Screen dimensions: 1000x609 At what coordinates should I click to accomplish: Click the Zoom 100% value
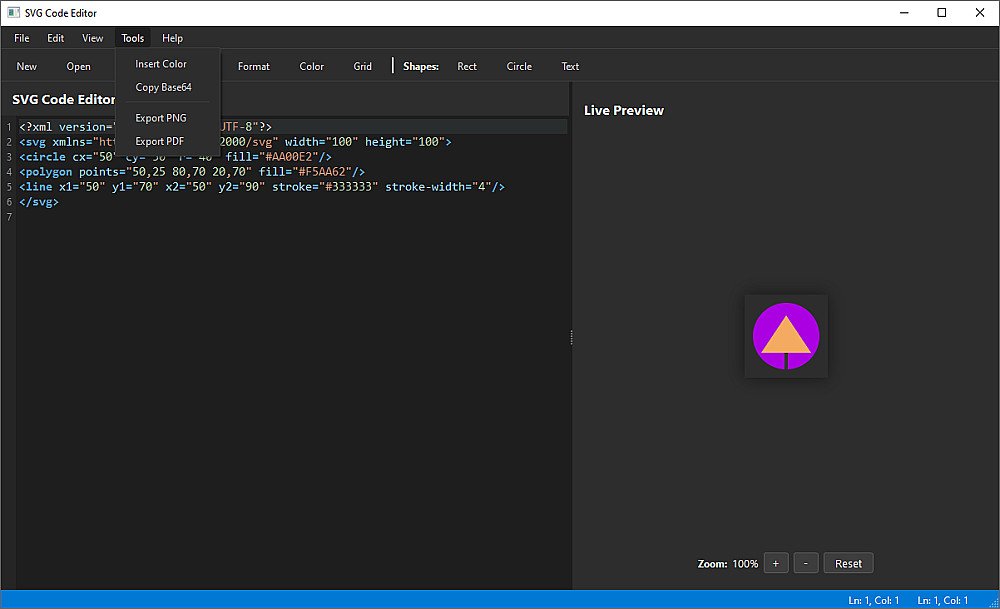pyautogui.click(x=745, y=564)
